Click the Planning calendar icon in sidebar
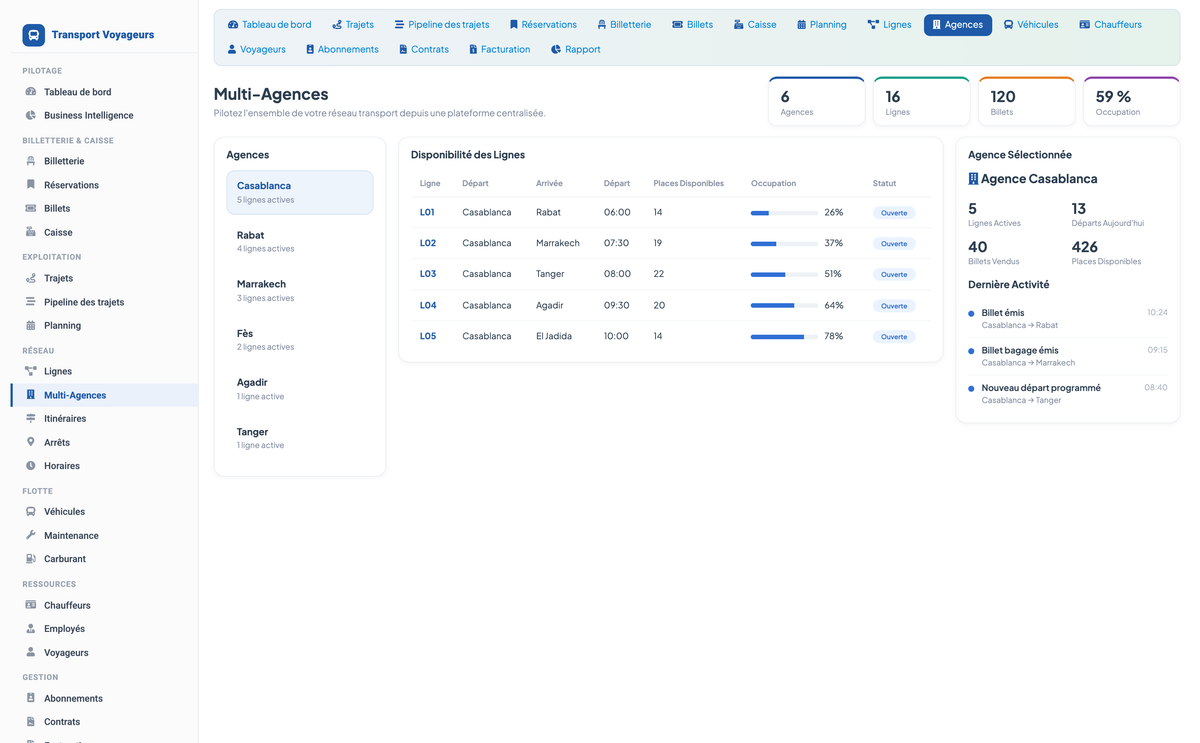 click(31, 325)
